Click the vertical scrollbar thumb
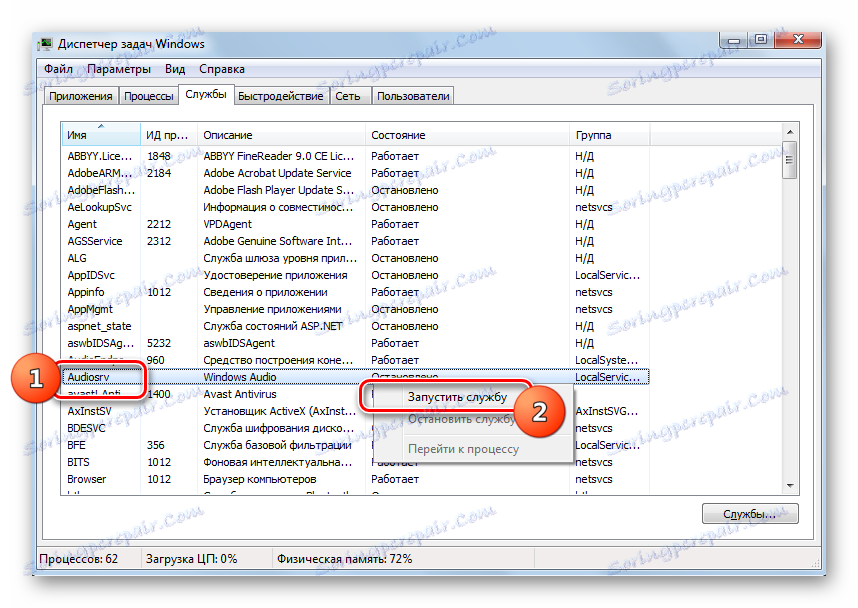 tap(790, 160)
